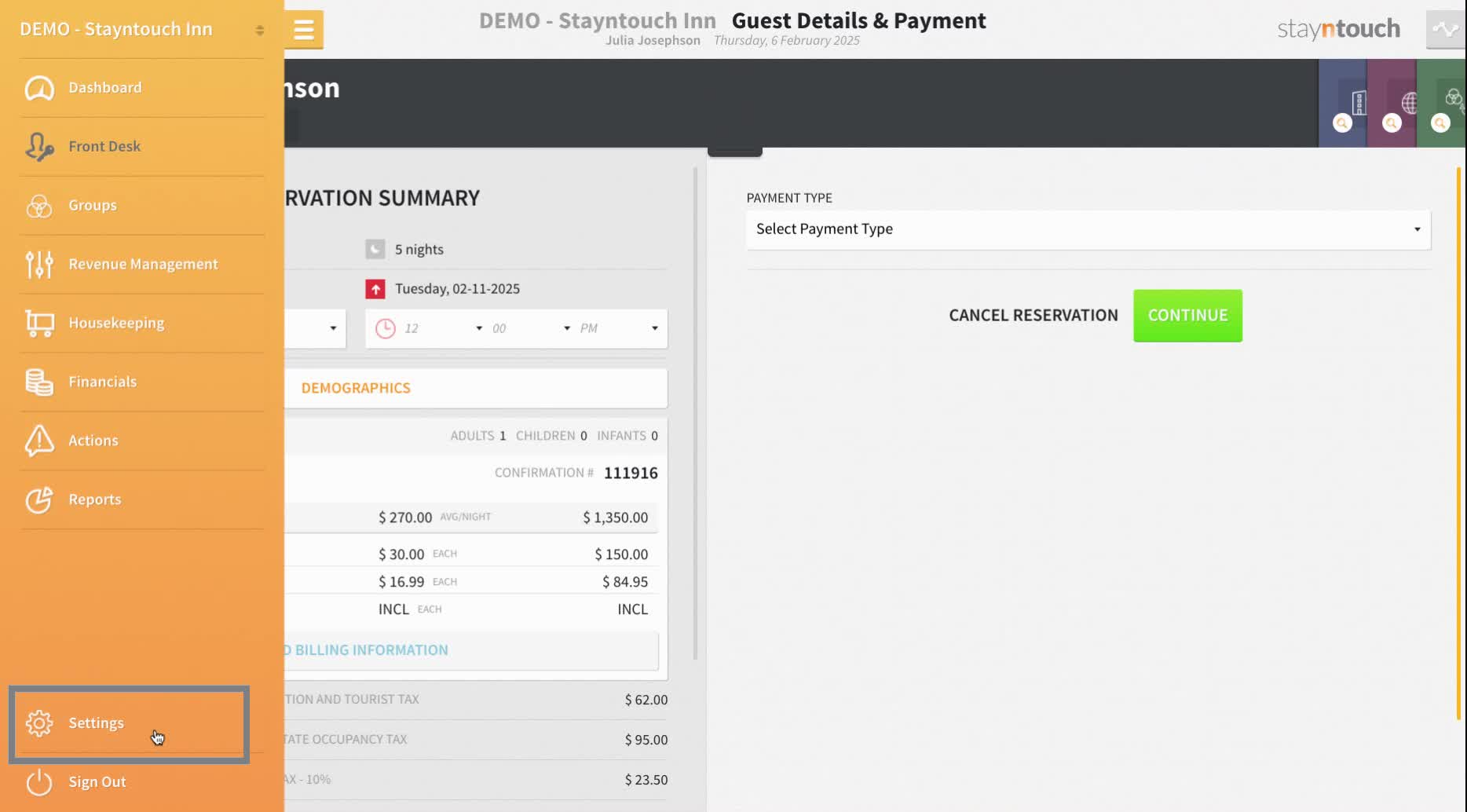Open Dashboard from the side menu

(142, 88)
